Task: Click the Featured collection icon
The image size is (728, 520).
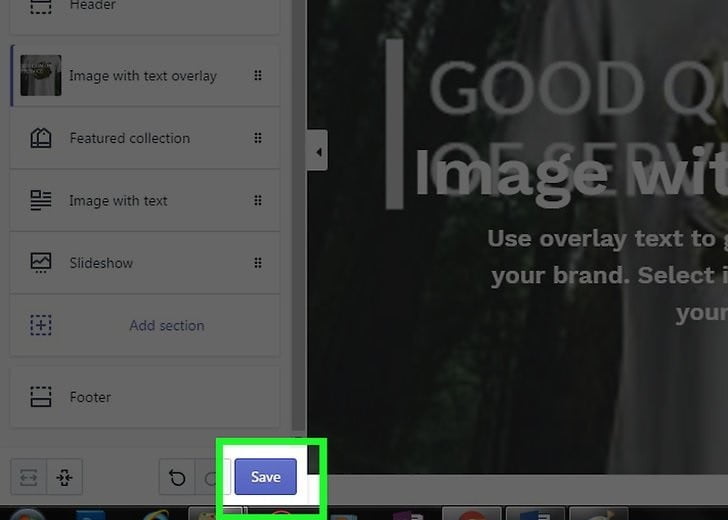Action: [x=41, y=138]
